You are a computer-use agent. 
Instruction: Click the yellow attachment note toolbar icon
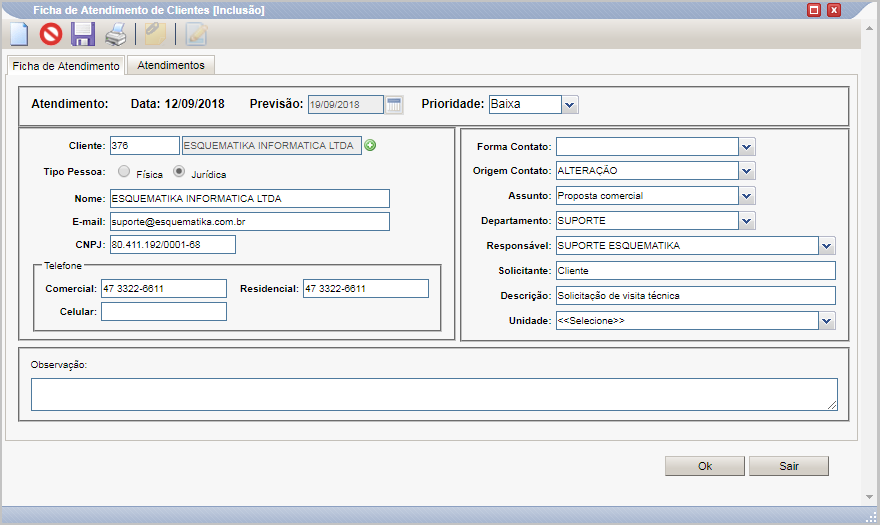pos(155,34)
